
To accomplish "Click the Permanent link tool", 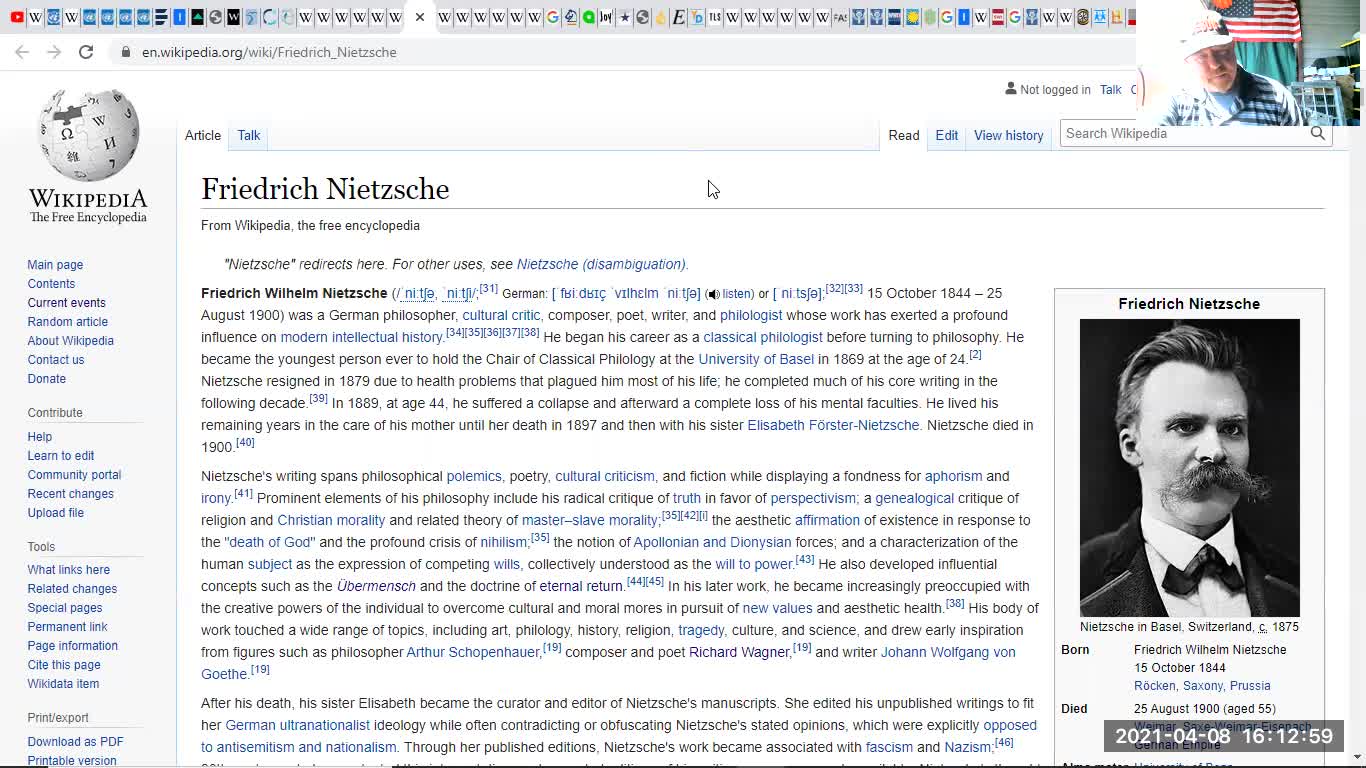I will pos(67,627).
